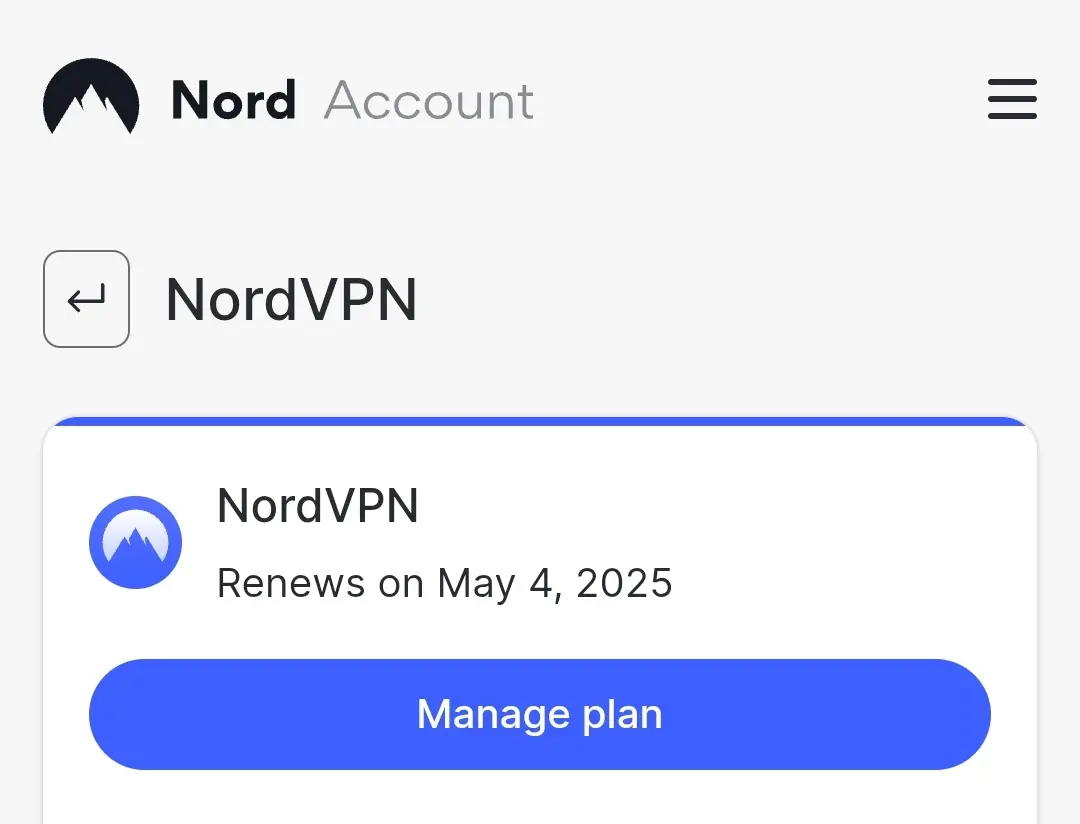Click the word Manage on the blue button
Image resolution: width=1080 pixels, height=824 pixels.
click(x=493, y=714)
